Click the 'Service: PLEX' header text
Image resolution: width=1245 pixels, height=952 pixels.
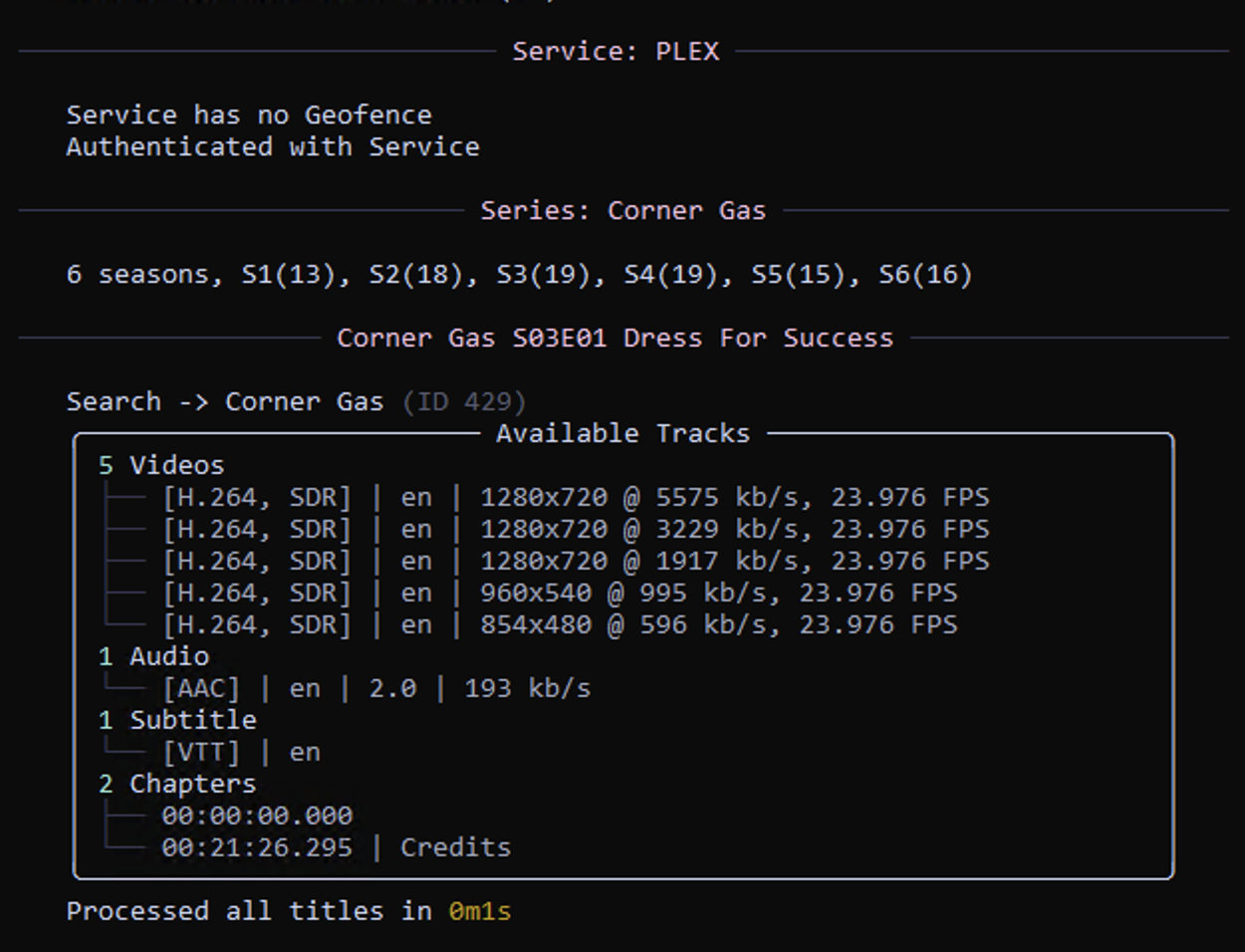click(615, 52)
